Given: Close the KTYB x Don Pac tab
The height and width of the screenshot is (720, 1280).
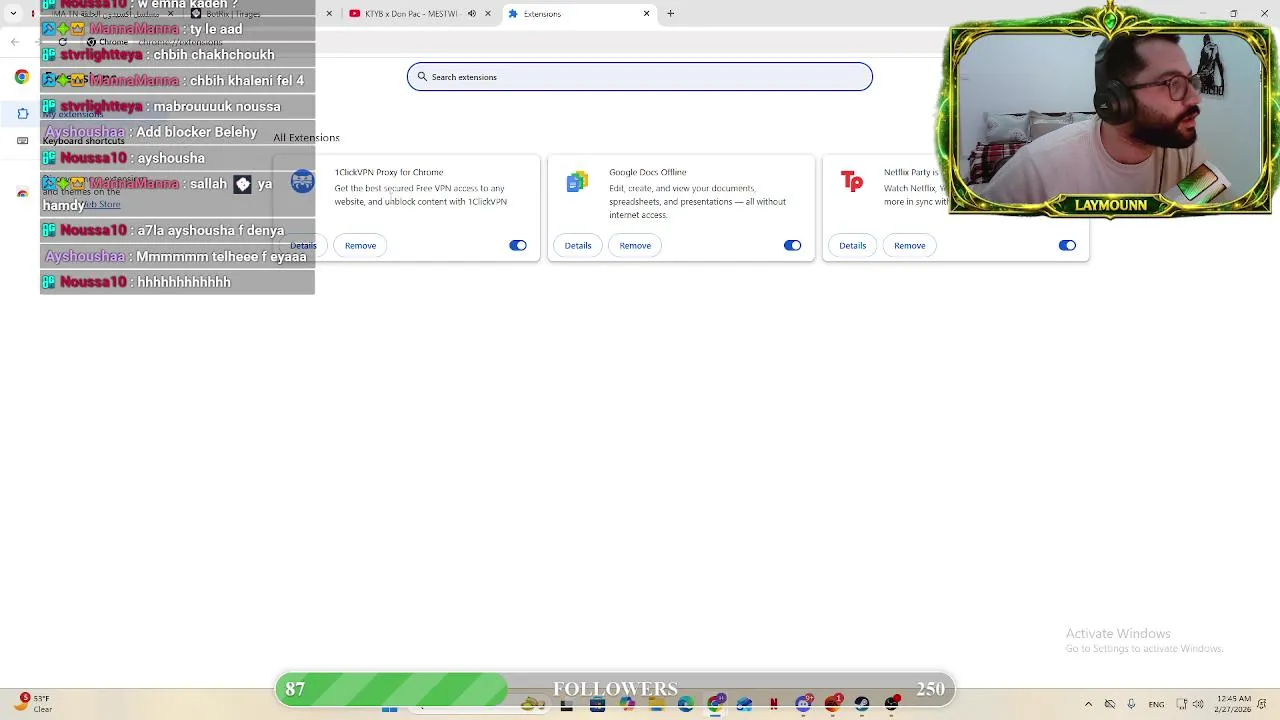Looking at the screenshot, I should click(488, 14).
